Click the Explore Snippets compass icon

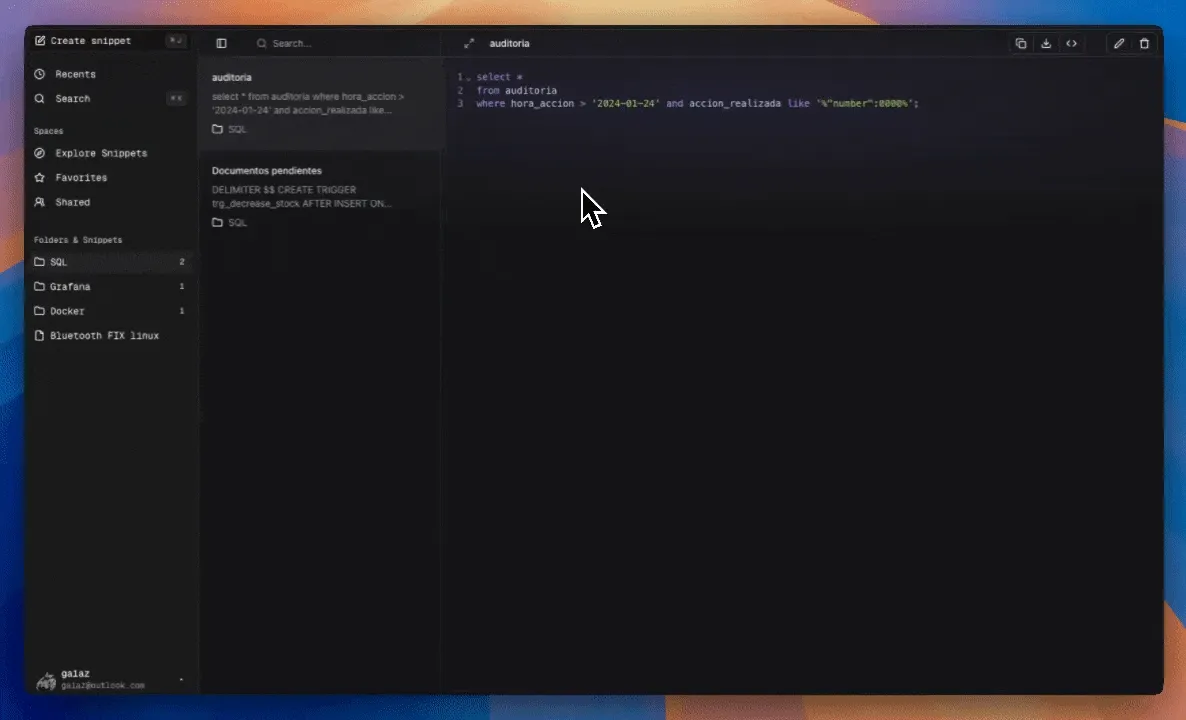(x=39, y=153)
